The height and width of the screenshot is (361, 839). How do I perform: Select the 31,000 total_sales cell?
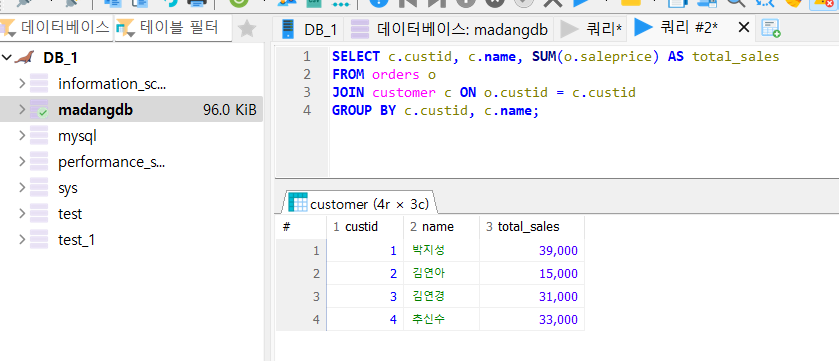532,296
